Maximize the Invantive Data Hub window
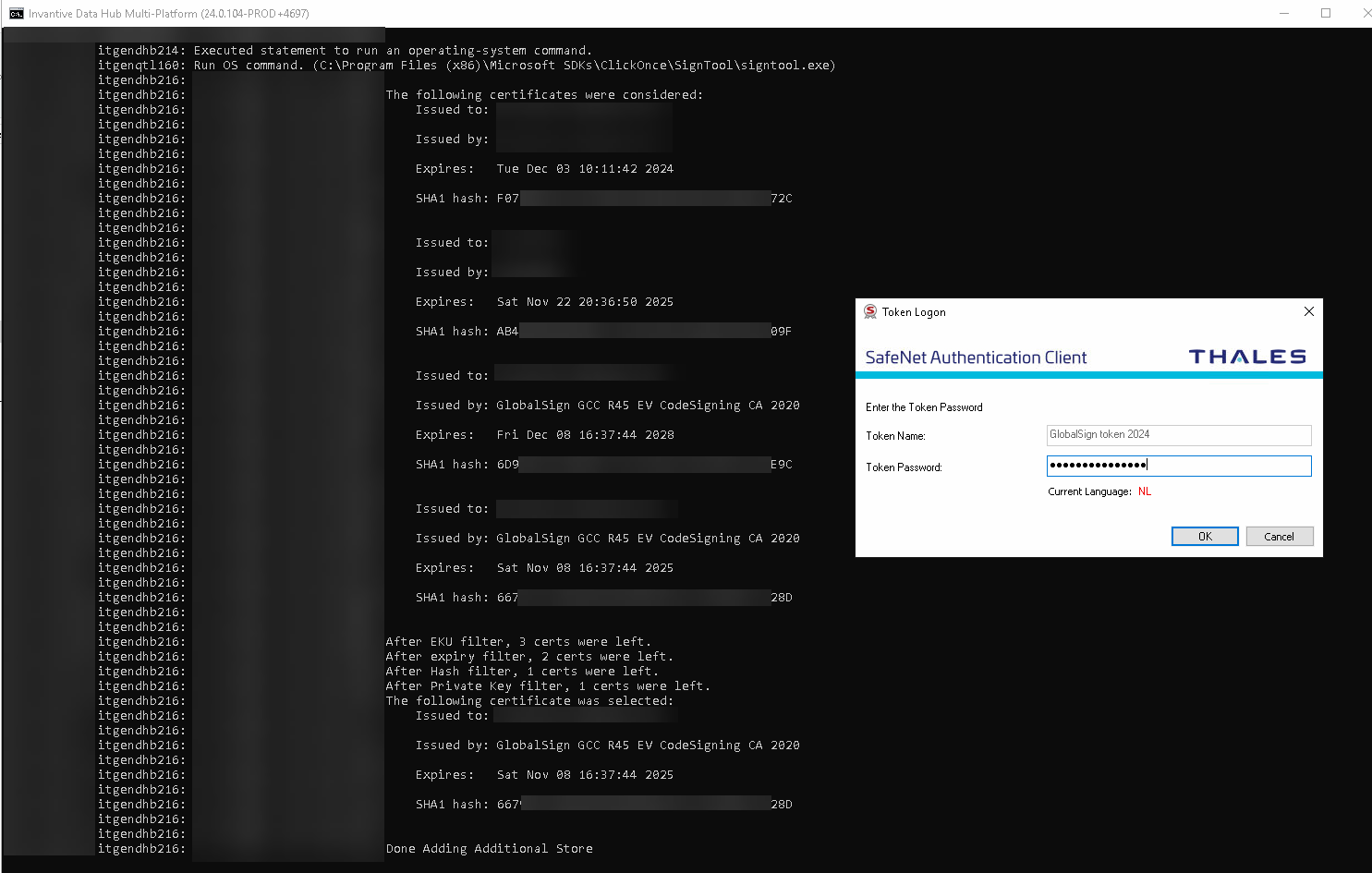The height and width of the screenshot is (873, 1372). coord(1326,14)
